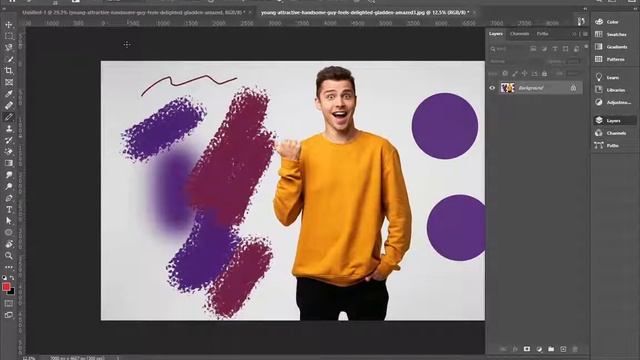This screenshot has width=640, height=360.
Task: Select the Move tool
Action: 9,25
